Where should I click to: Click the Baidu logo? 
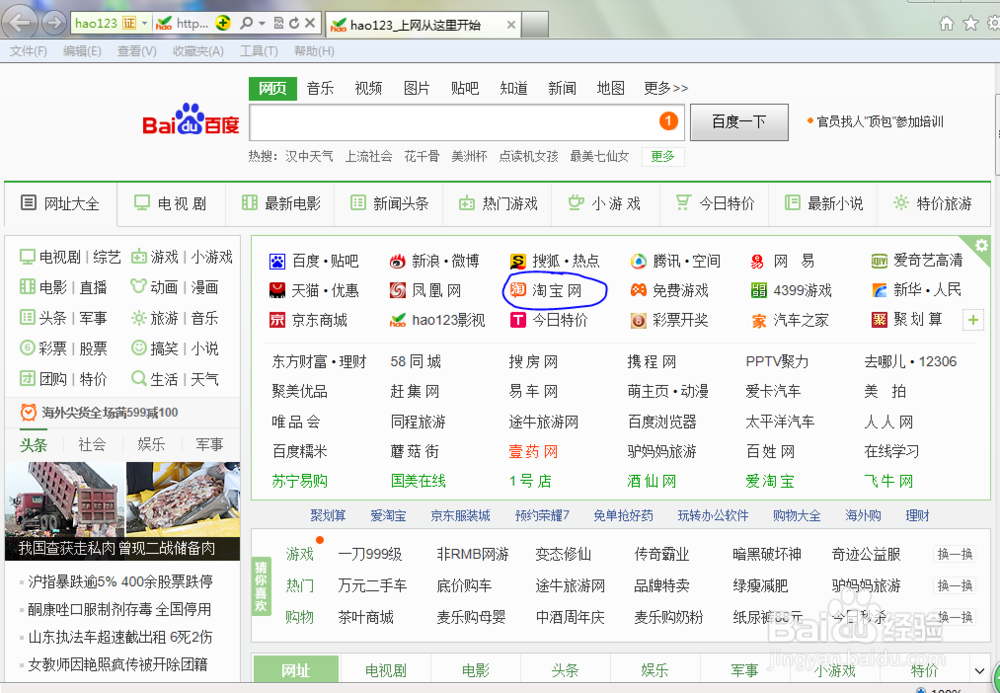[190, 119]
